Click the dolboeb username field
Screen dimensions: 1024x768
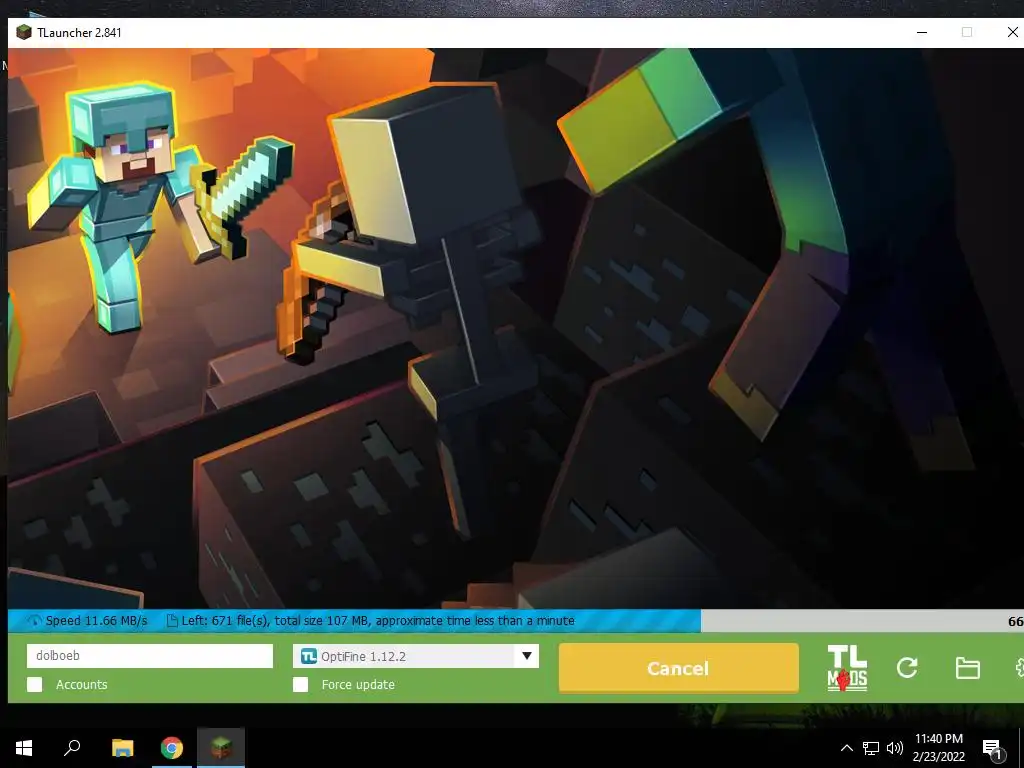click(x=150, y=656)
